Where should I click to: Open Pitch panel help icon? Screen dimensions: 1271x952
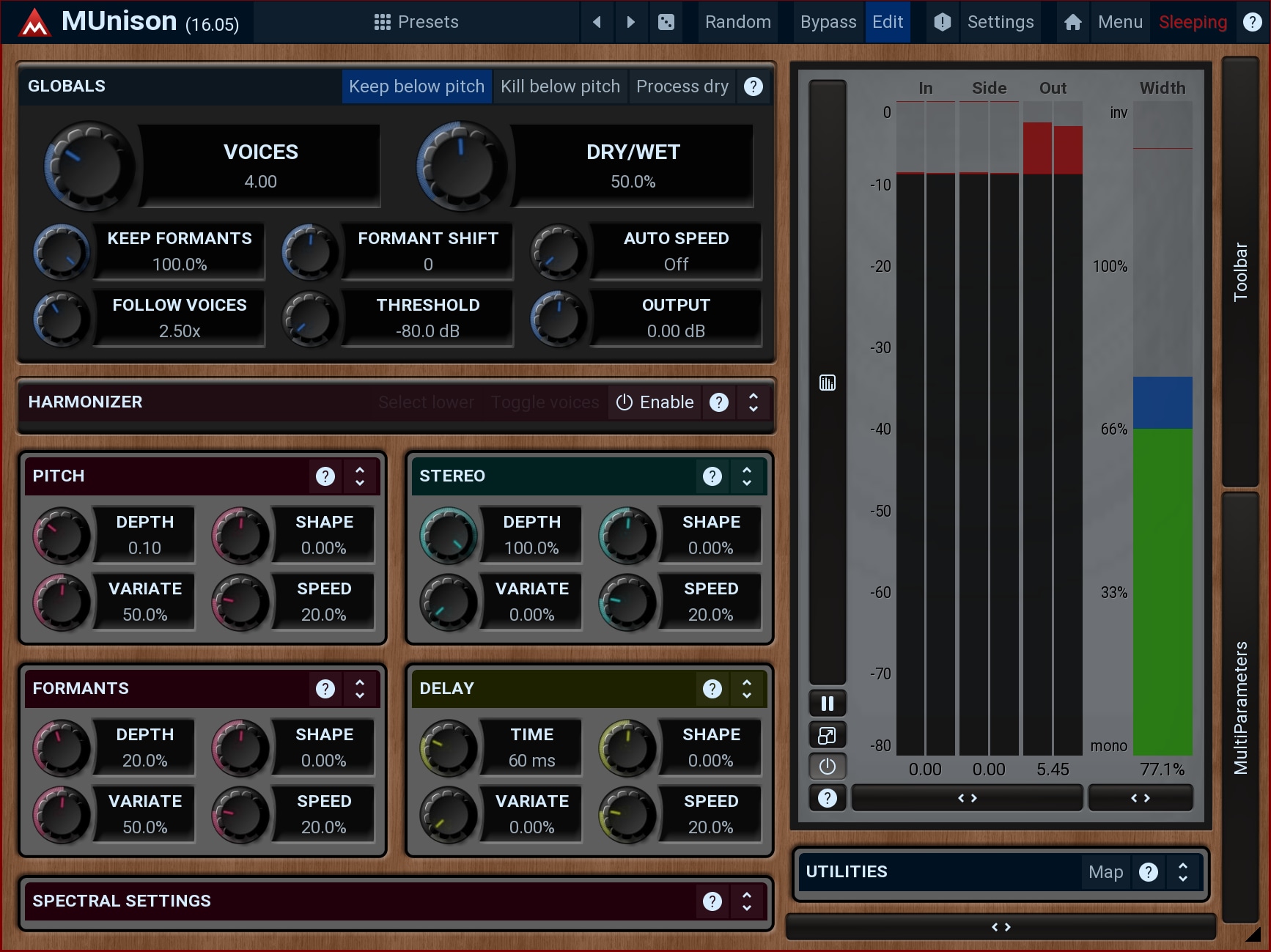coord(325,476)
